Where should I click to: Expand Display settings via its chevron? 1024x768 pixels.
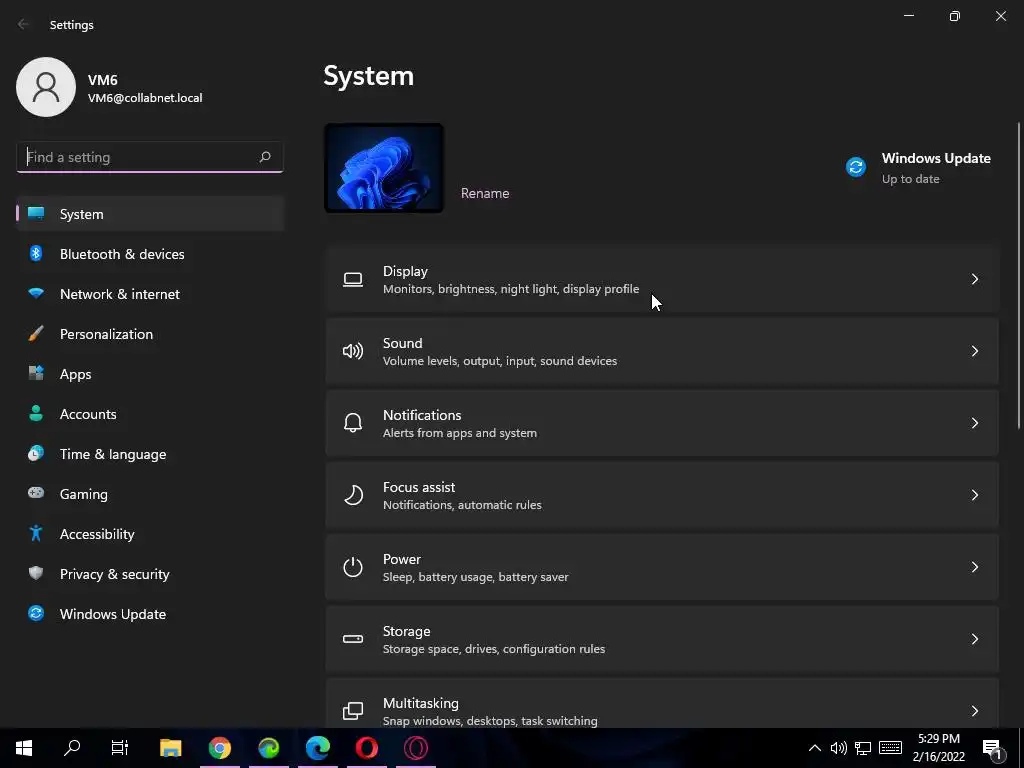tap(974, 279)
